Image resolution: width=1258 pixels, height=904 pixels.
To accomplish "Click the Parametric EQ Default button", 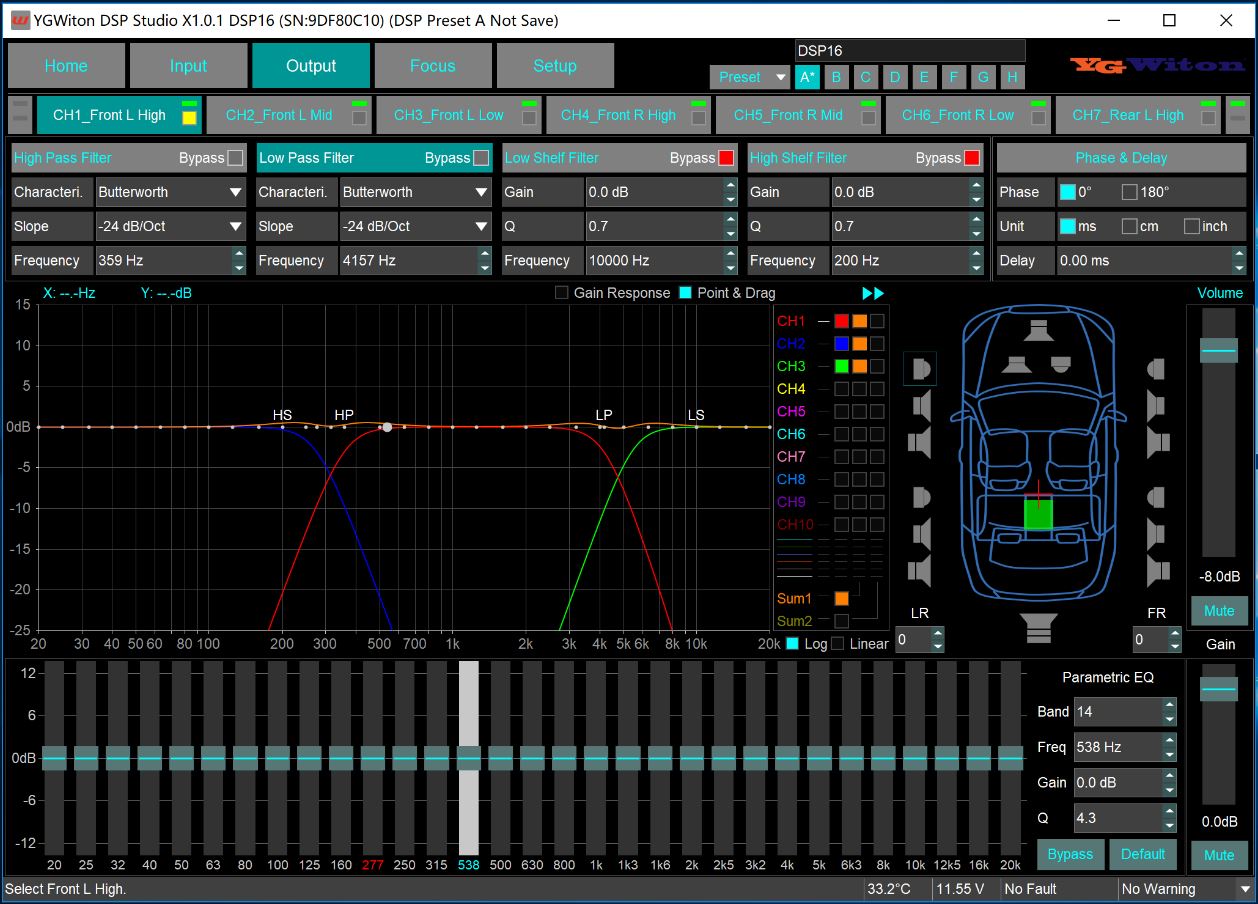I will point(1143,855).
